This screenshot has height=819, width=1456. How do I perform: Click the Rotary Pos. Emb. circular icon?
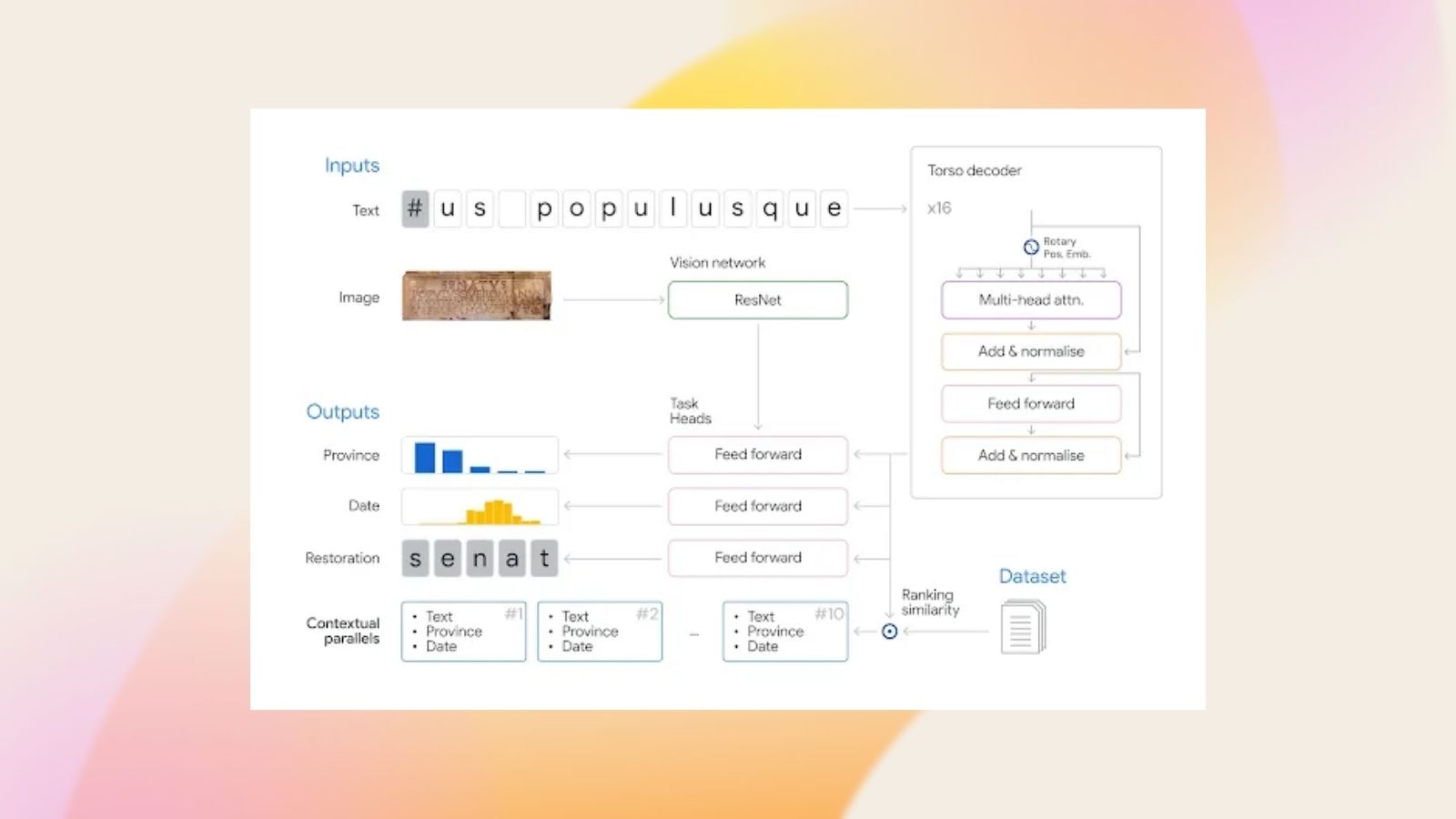click(x=1031, y=247)
